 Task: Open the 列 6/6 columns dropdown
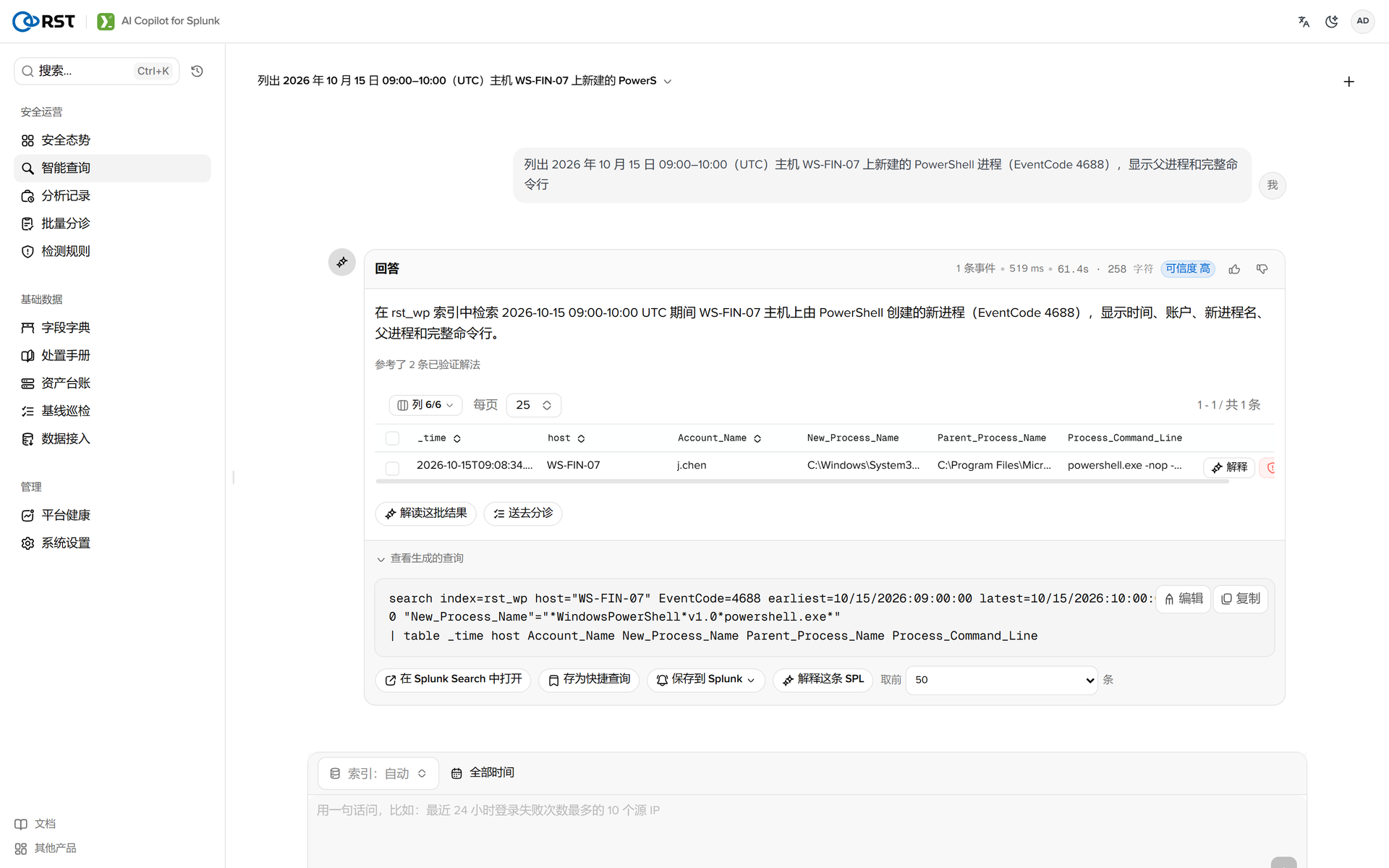[x=425, y=405]
